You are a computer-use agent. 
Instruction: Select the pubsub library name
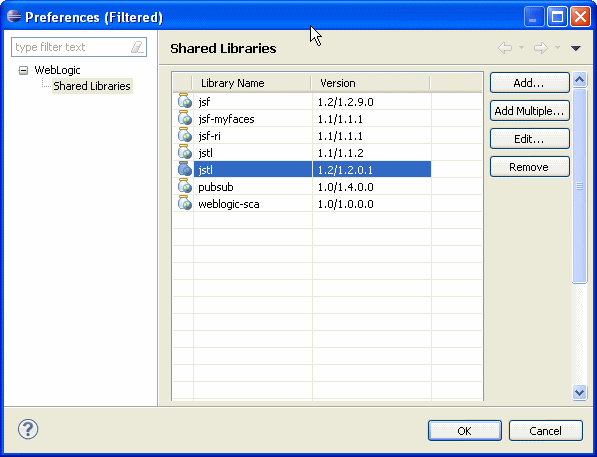(x=215, y=187)
